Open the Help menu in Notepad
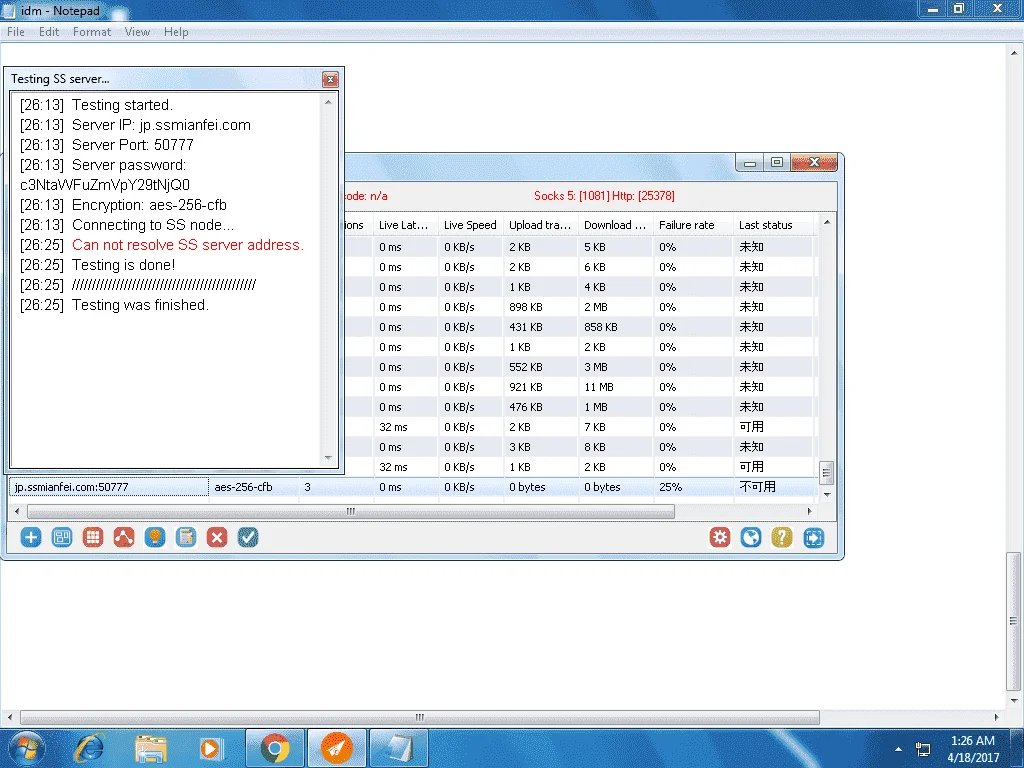This screenshot has width=1024, height=768. (x=176, y=31)
